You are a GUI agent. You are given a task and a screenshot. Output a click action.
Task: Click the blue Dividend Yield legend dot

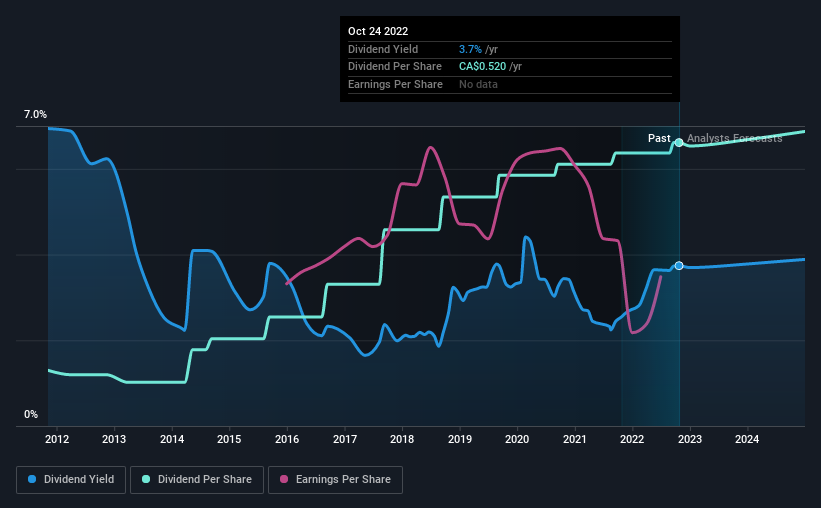pos(32,479)
